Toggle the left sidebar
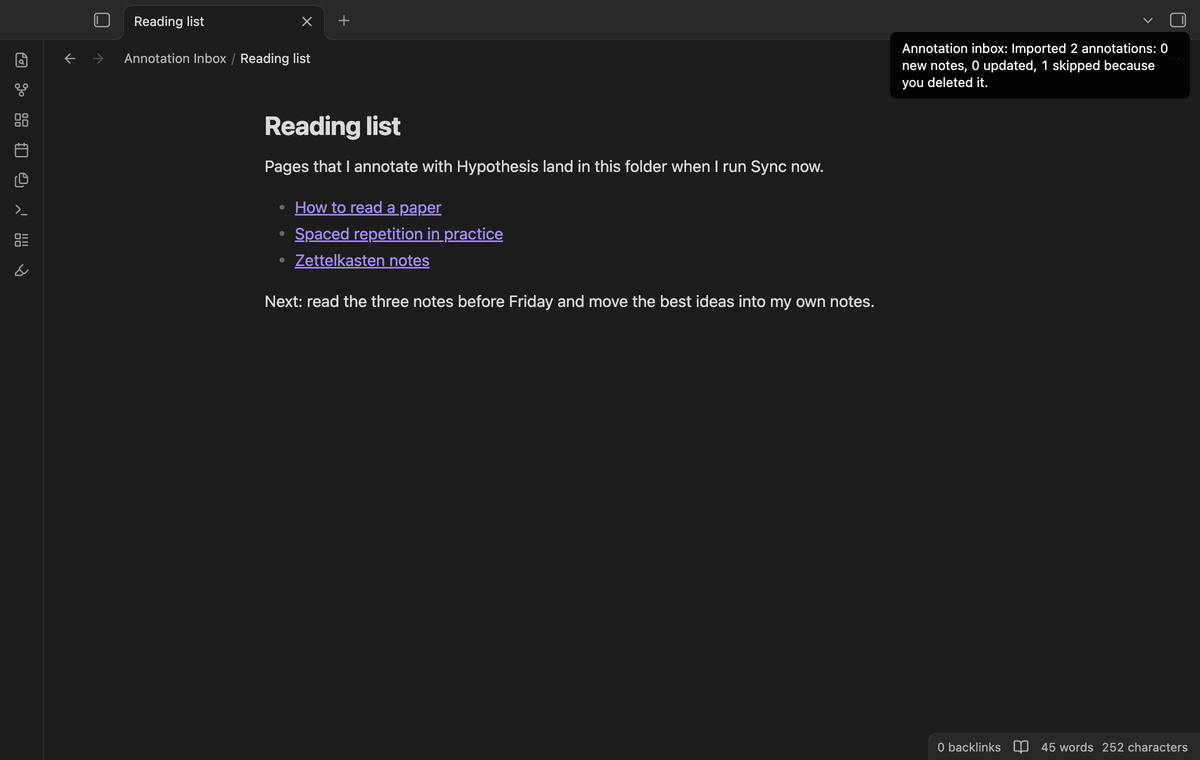The image size is (1200, 760). [x=102, y=20]
